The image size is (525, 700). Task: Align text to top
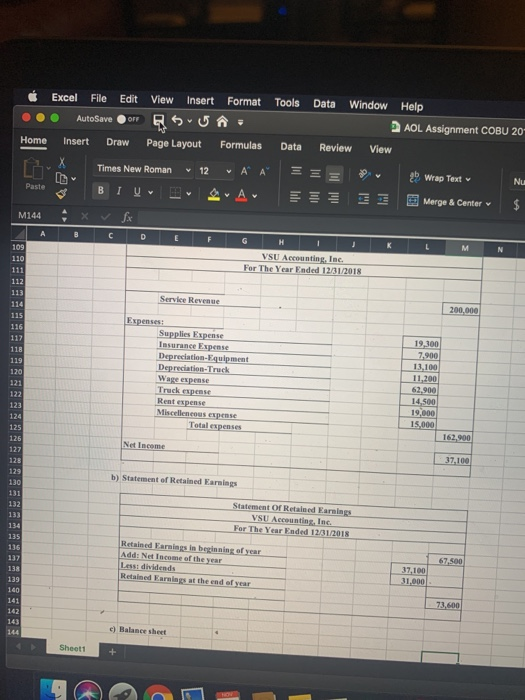point(296,171)
